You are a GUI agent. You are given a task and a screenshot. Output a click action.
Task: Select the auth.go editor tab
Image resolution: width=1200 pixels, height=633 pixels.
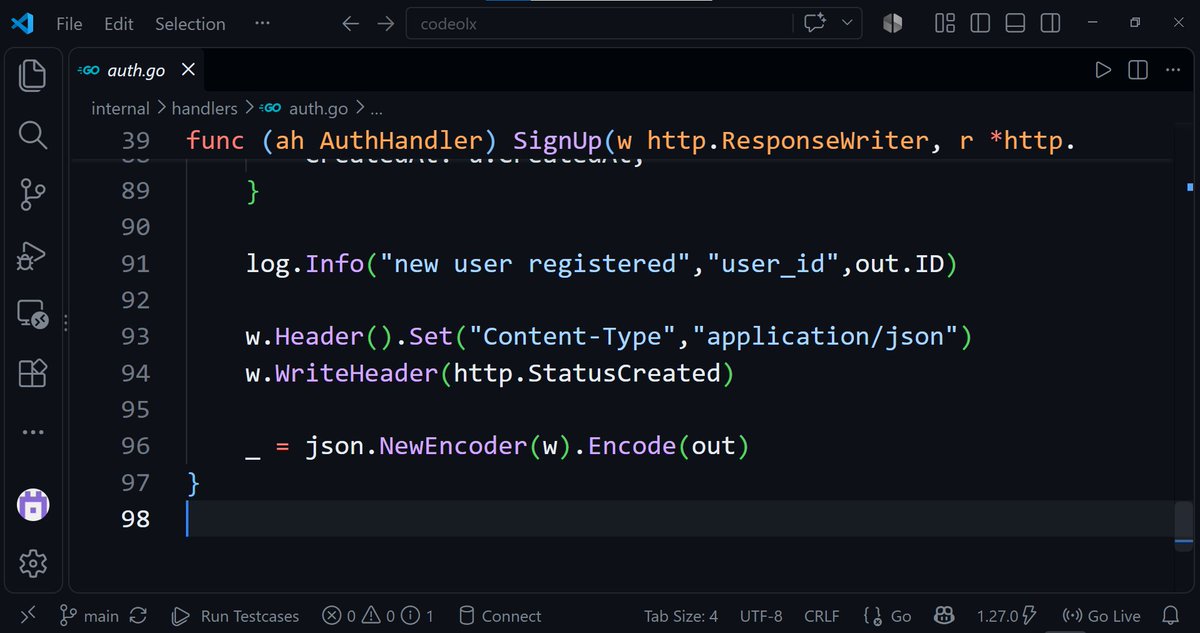tap(137, 71)
